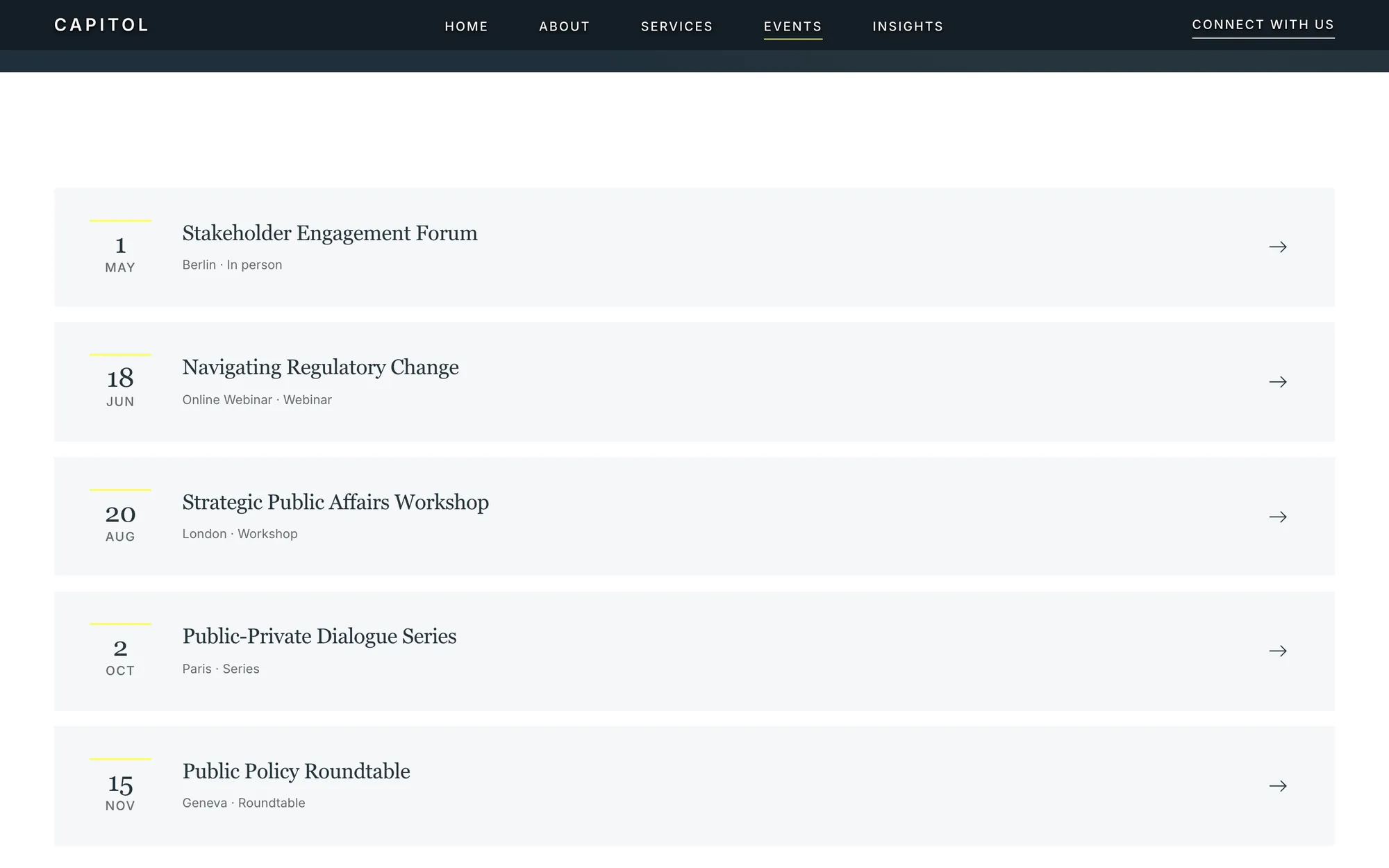Click the '18 JUN' date block

[x=120, y=382]
